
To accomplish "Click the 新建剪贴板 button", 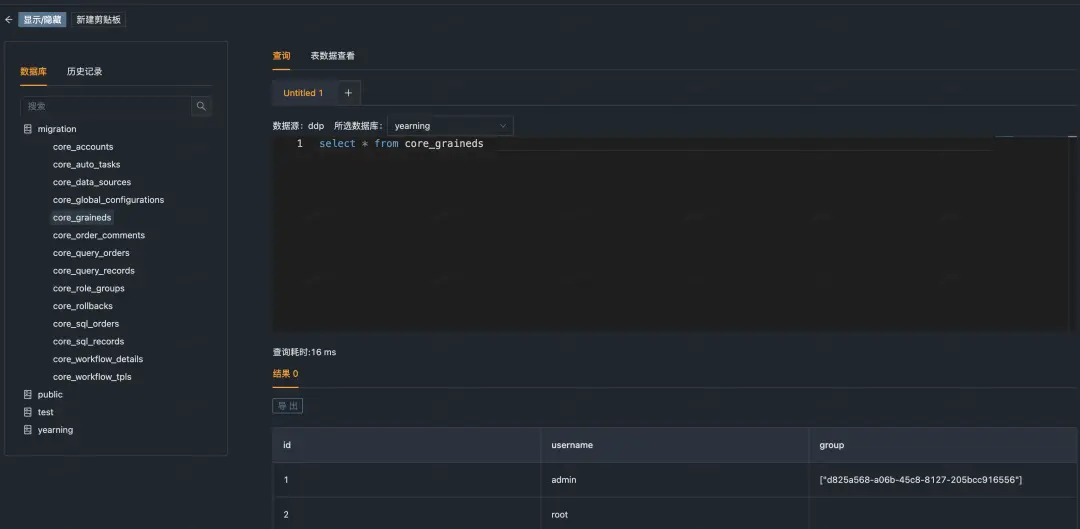I will pyautogui.click(x=98, y=20).
